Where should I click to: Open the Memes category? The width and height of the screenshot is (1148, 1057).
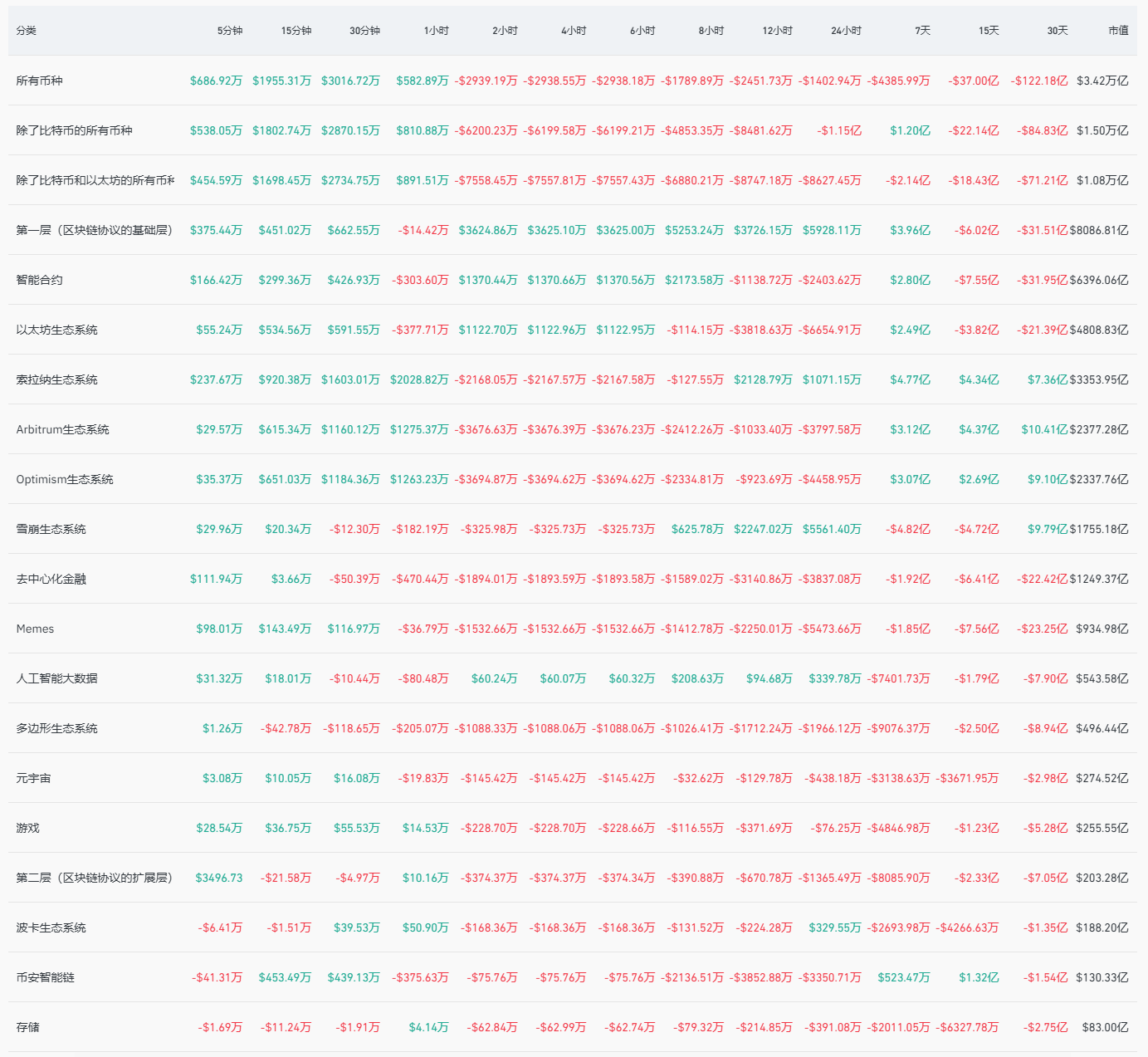[x=35, y=629]
